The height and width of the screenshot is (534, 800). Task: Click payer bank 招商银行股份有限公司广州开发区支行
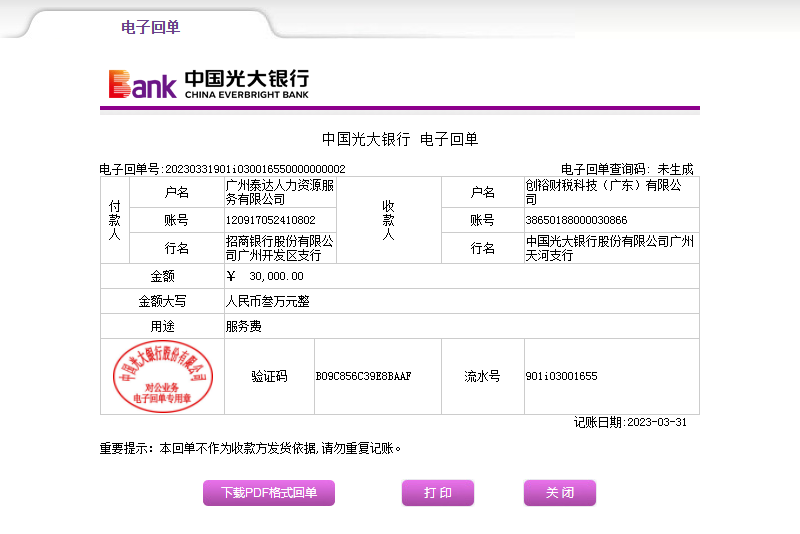(280, 248)
